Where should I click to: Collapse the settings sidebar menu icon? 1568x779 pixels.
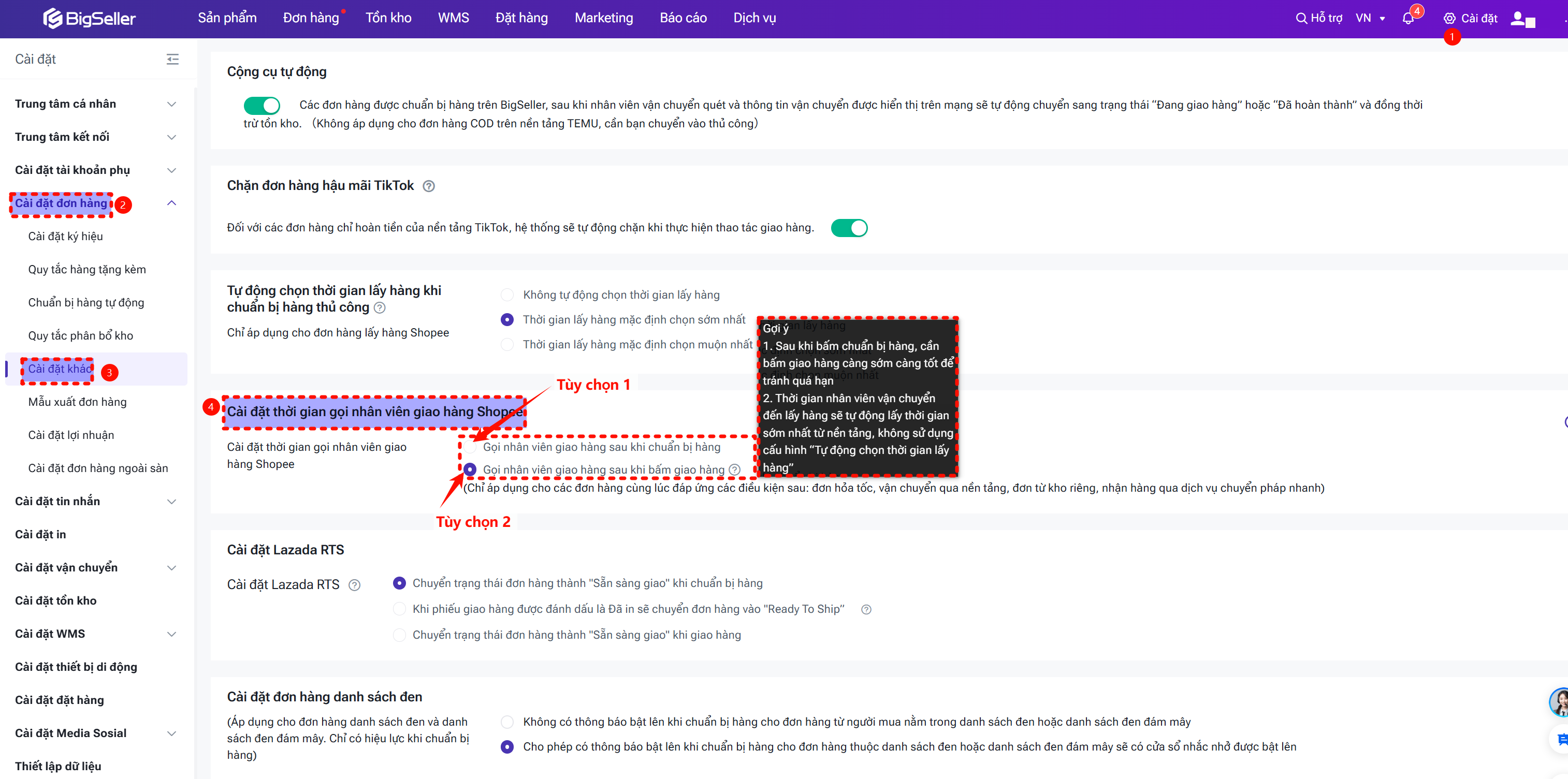[x=172, y=59]
